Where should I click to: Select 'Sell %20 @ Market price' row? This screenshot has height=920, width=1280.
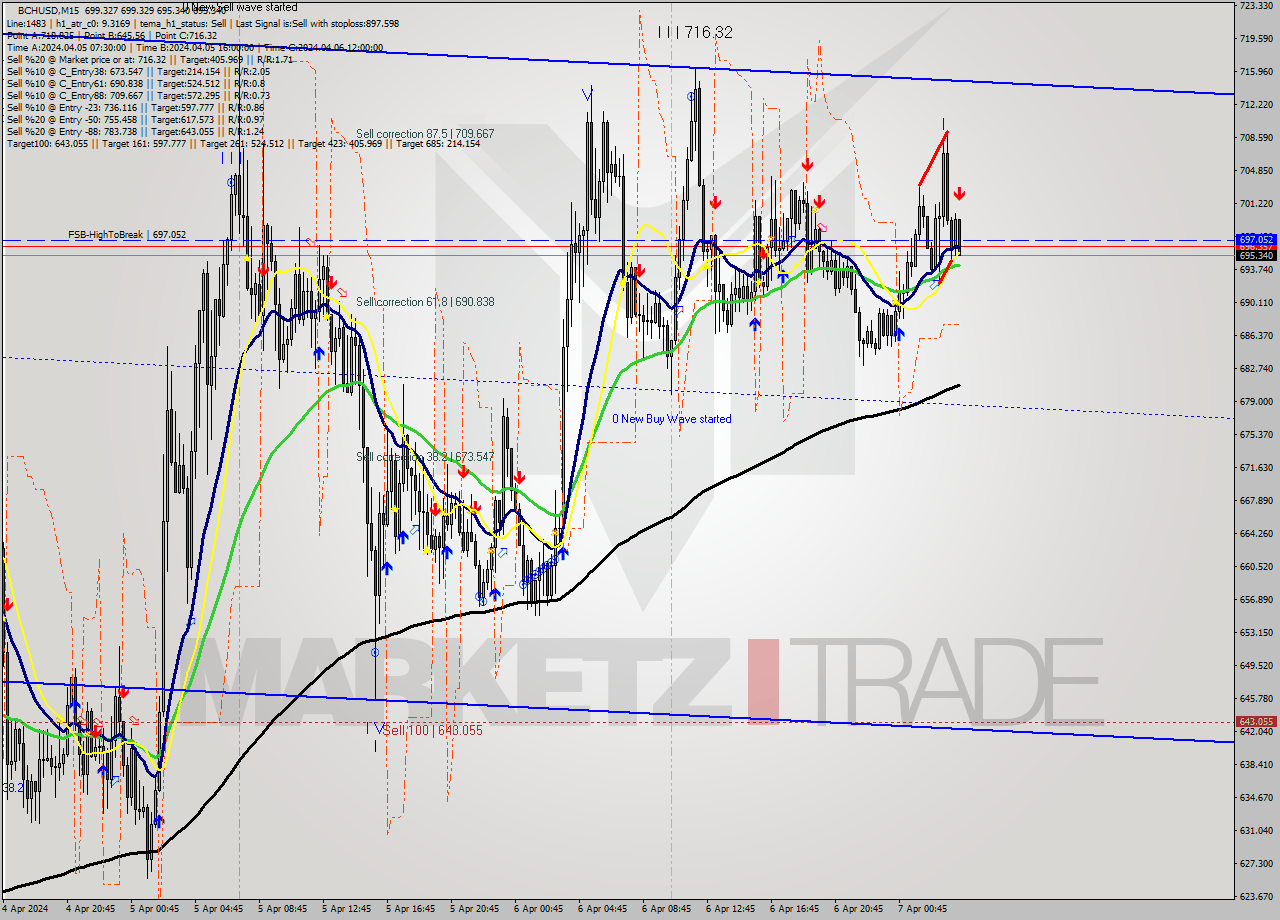pyautogui.click(x=150, y=59)
